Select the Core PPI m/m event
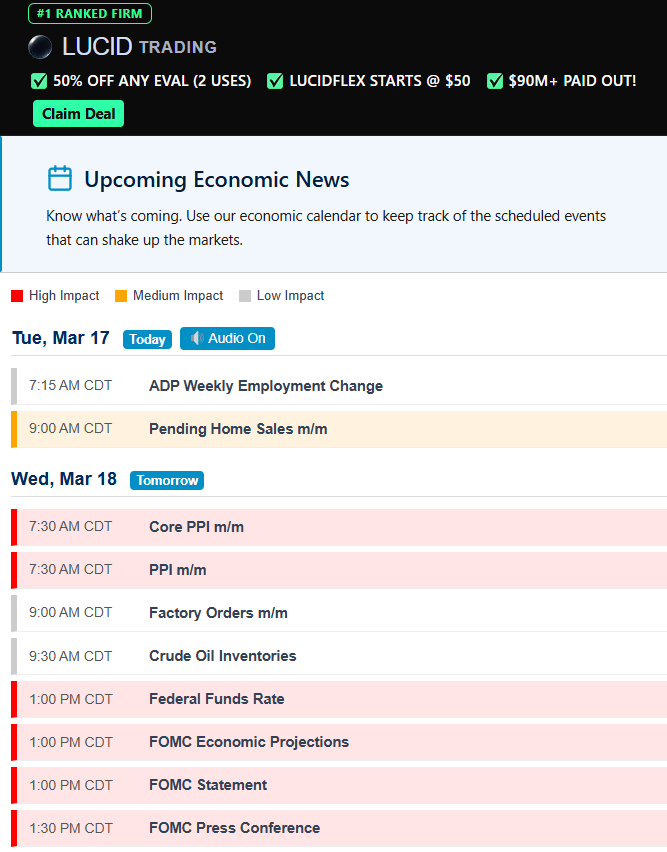667x852 pixels. (x=339, y=527)
